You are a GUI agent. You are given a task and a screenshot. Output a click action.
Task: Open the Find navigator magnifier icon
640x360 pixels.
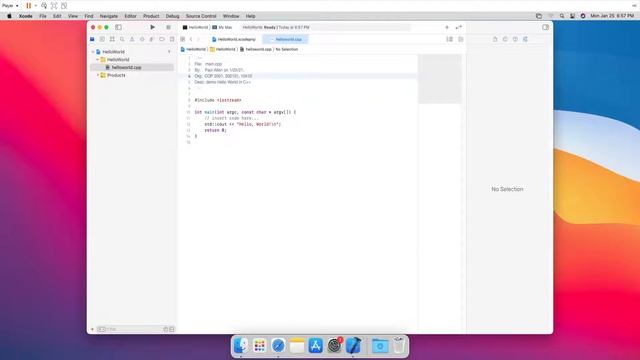[122, 39]
